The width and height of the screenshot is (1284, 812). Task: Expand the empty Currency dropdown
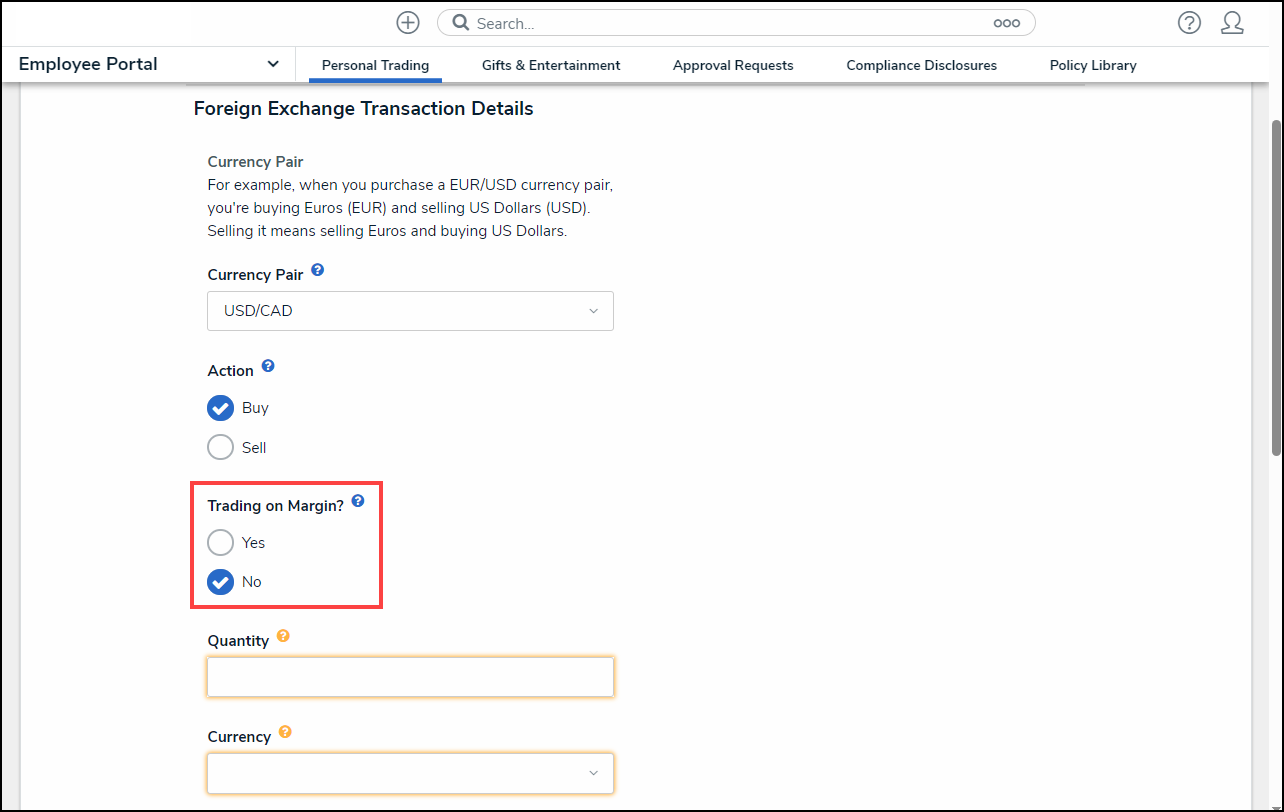(410, 773)
